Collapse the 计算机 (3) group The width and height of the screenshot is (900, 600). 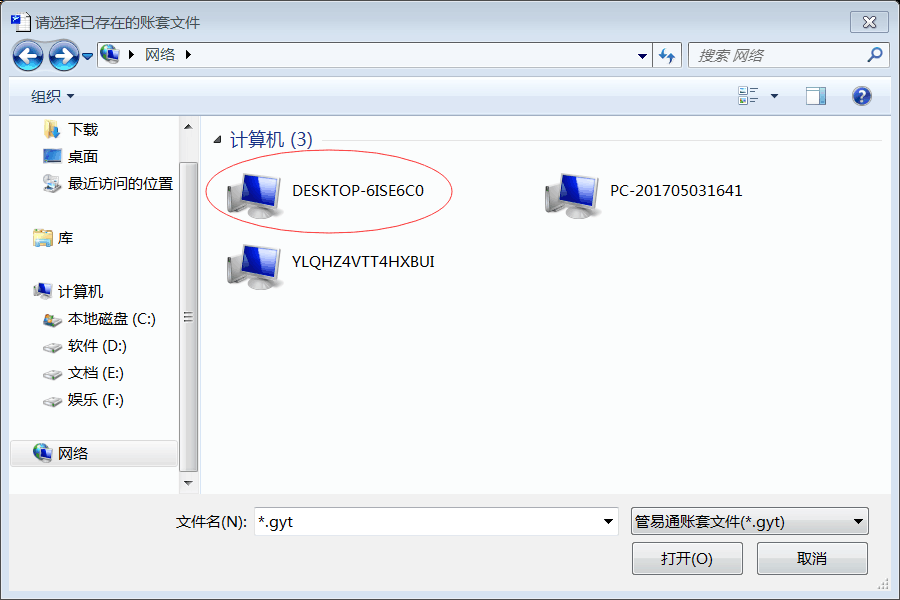click(x=218, y=140)
